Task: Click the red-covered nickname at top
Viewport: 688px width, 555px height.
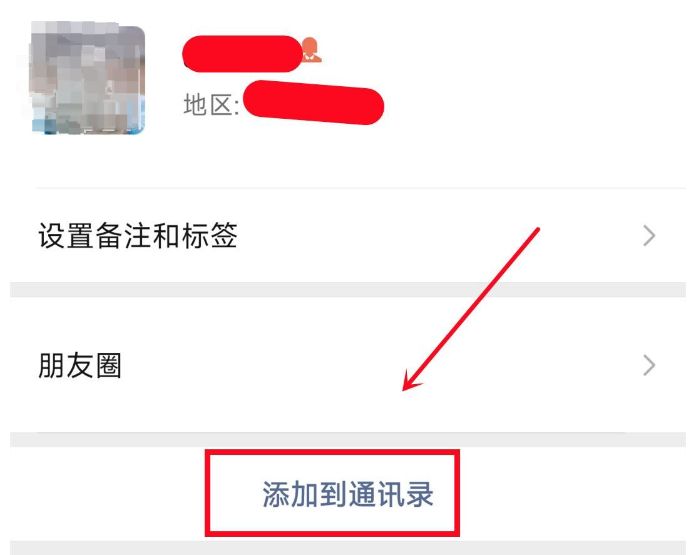Action: point(242,54)
